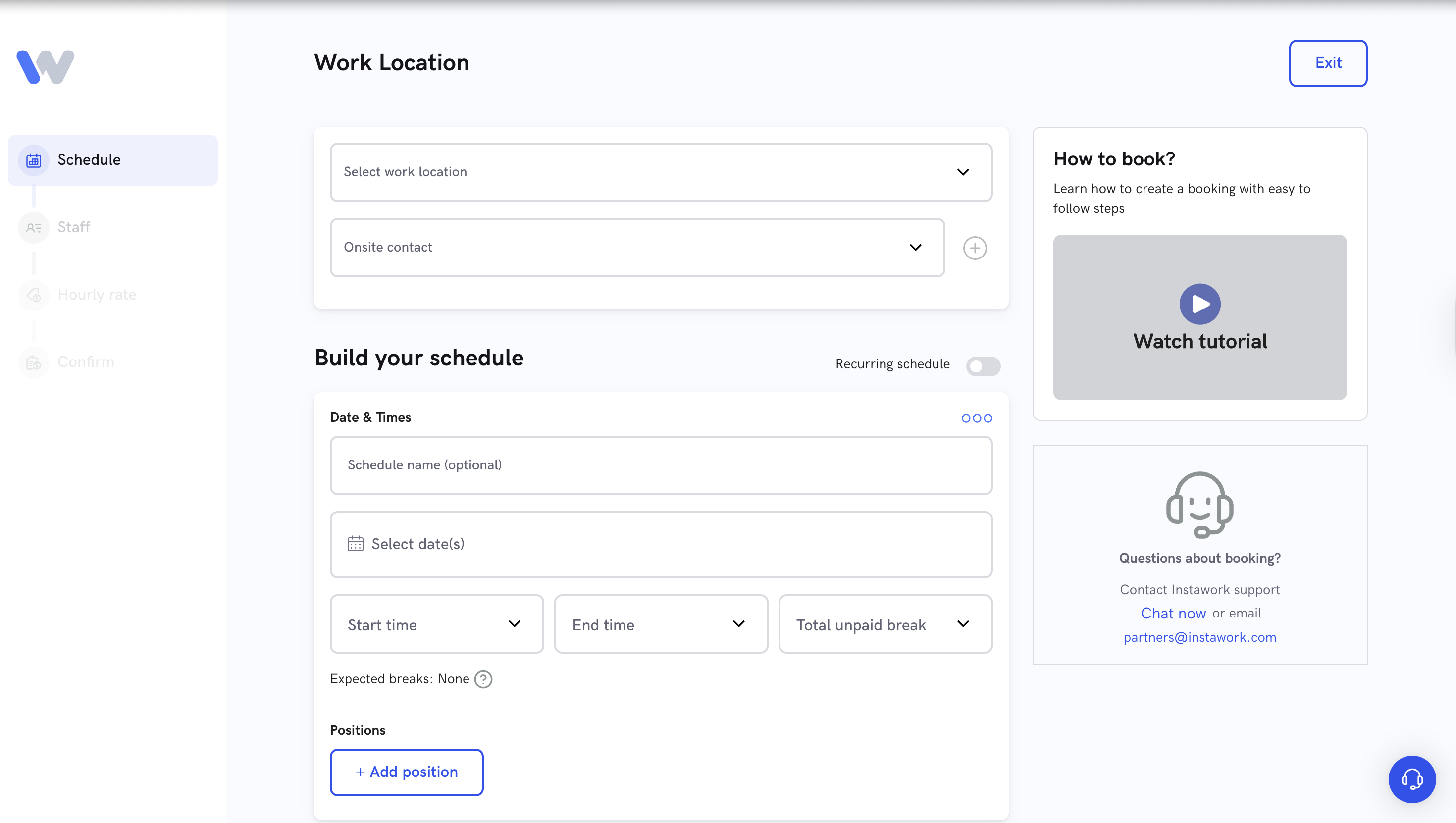The width and height of the screenshot is (1456, 823).
Task: Open the Onsite contact dropdown
Action: click(637, 248)
